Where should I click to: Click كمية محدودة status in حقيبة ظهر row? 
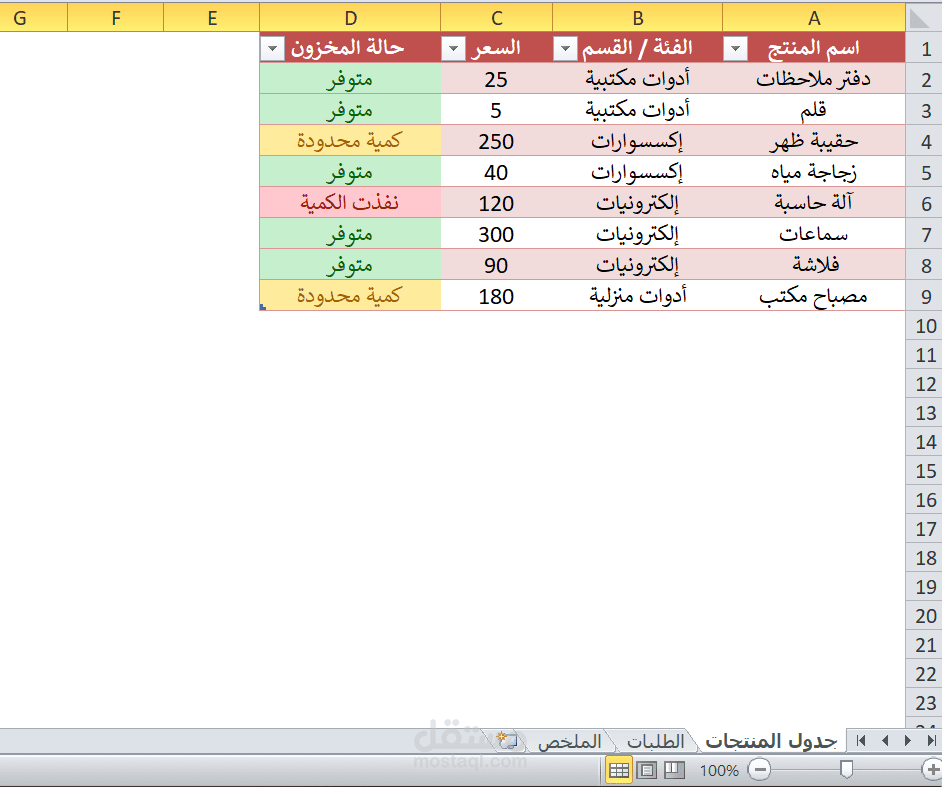[x=350, y=141]
